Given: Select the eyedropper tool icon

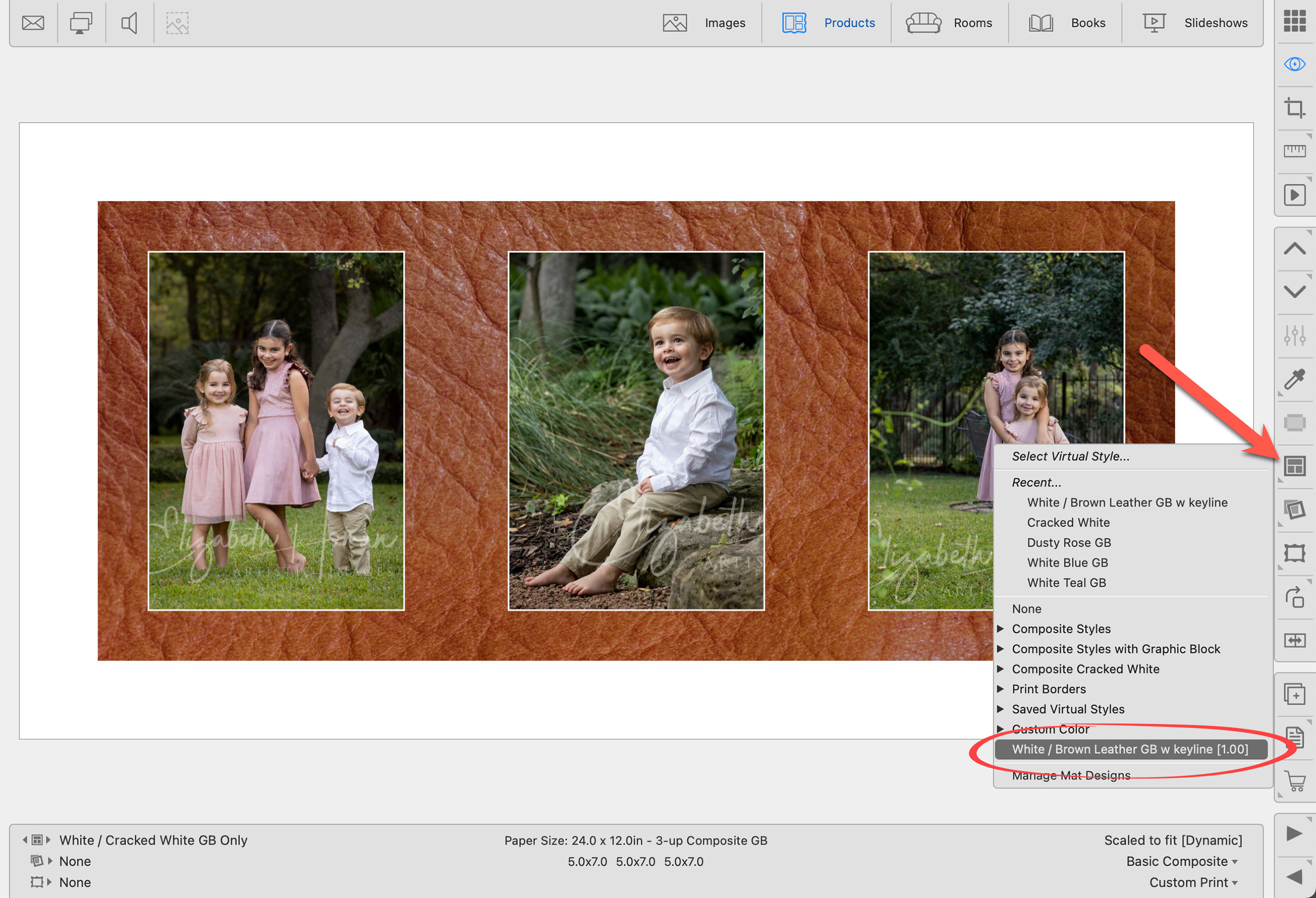Looking at the screenshot, I should point(1294,379).
